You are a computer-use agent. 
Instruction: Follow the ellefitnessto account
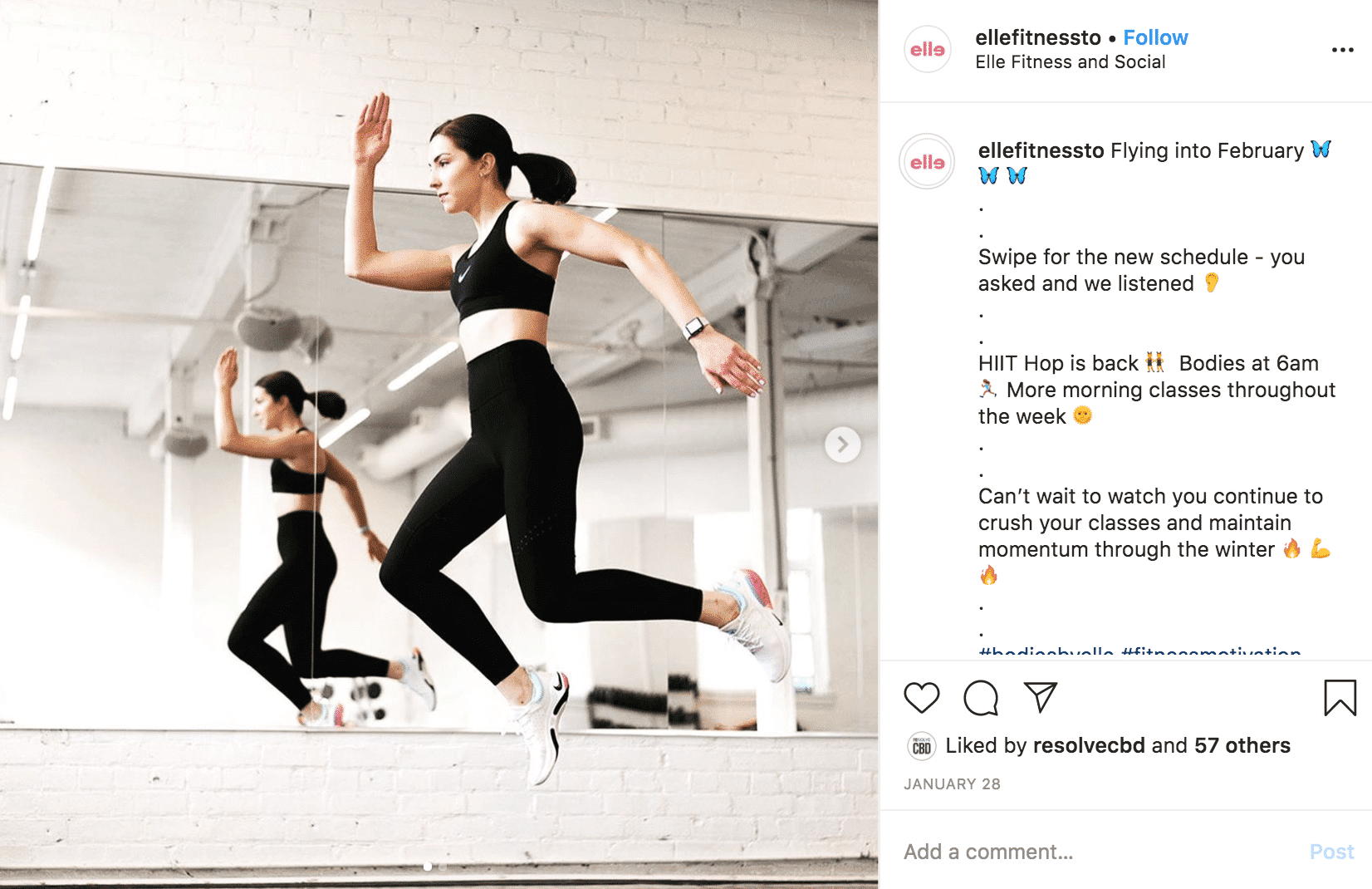click(x=1155, y=37)
